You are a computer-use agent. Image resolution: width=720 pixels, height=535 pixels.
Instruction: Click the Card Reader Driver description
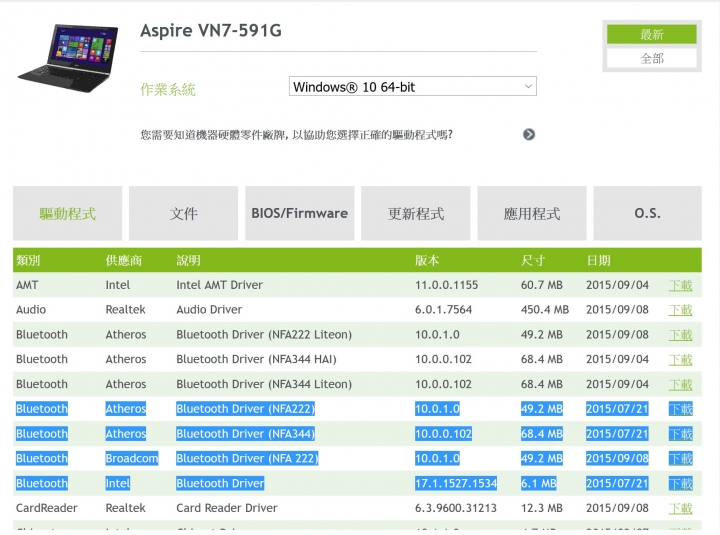pos(227,508)
